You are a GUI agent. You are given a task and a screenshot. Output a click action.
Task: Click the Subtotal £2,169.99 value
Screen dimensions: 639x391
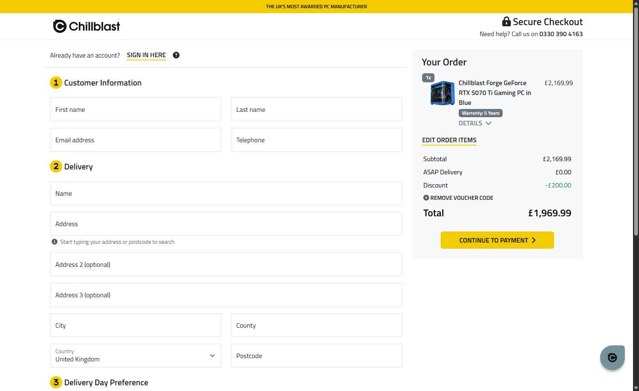[557, 159]
